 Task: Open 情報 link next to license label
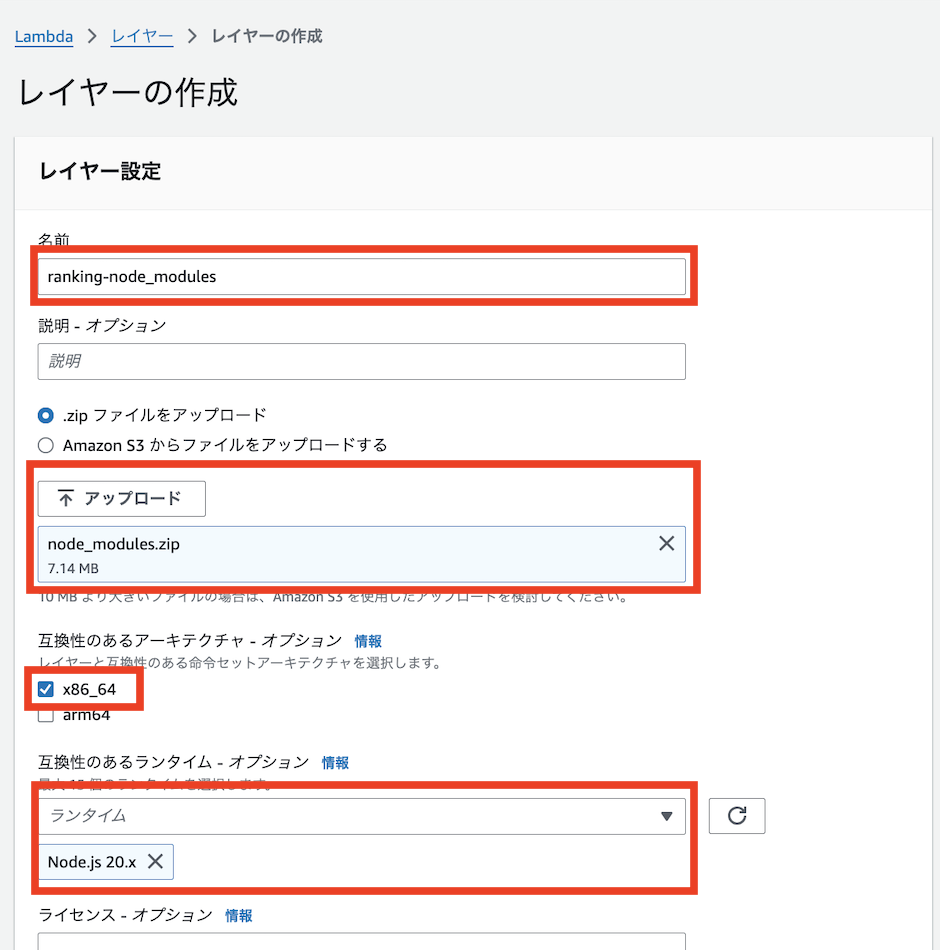click(x=239, y=915)
